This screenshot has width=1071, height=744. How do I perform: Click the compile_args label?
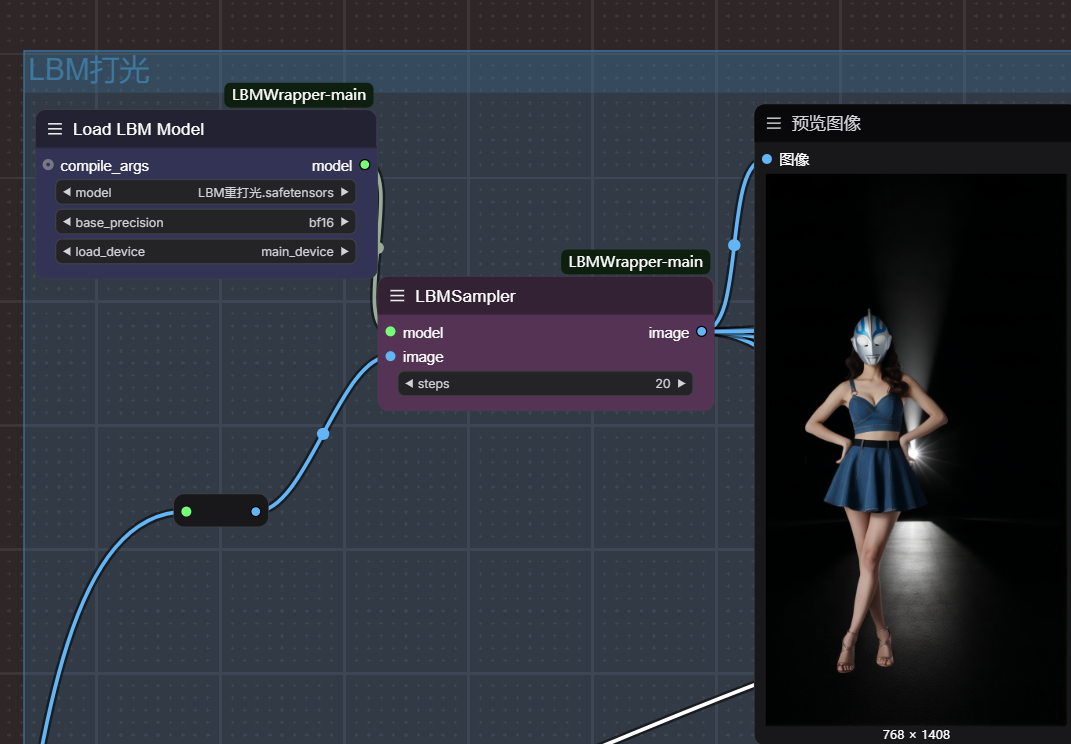coord(105,165)
